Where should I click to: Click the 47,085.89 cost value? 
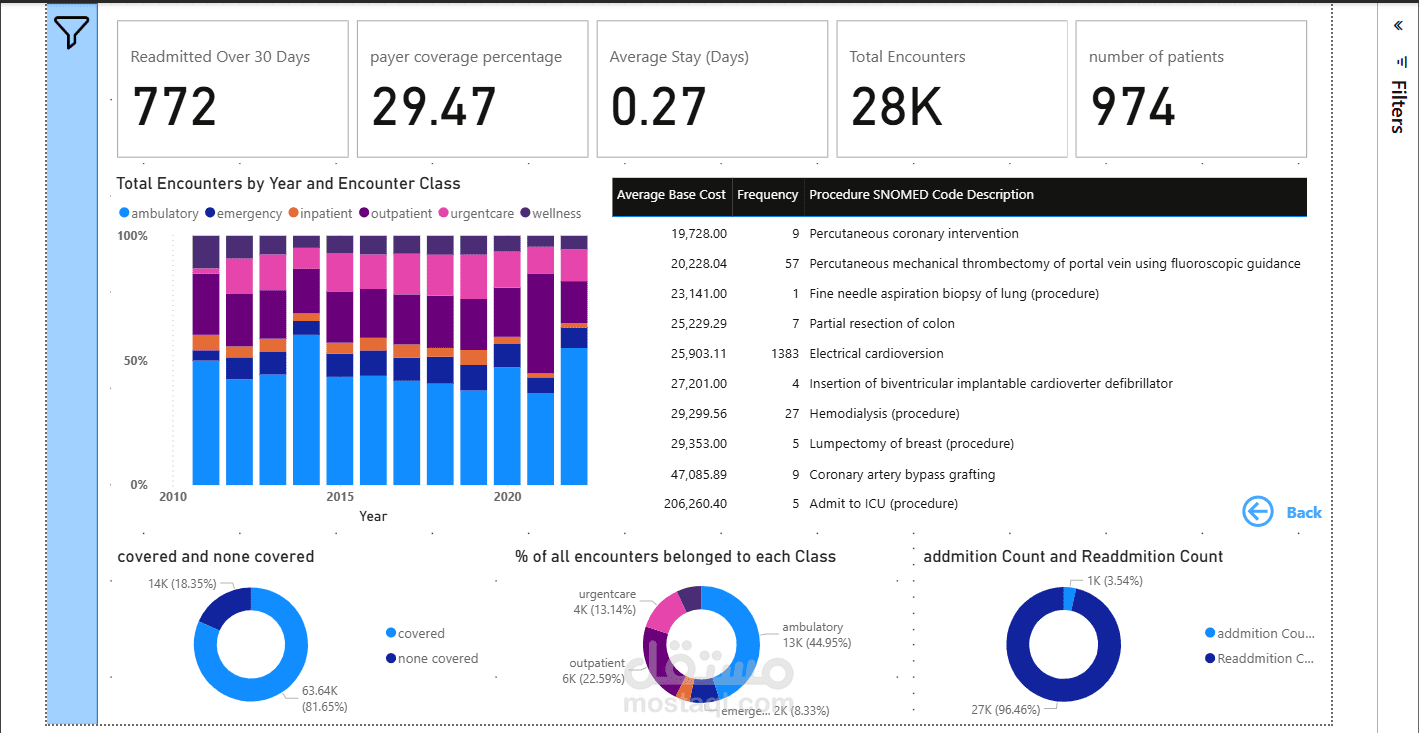699,474
